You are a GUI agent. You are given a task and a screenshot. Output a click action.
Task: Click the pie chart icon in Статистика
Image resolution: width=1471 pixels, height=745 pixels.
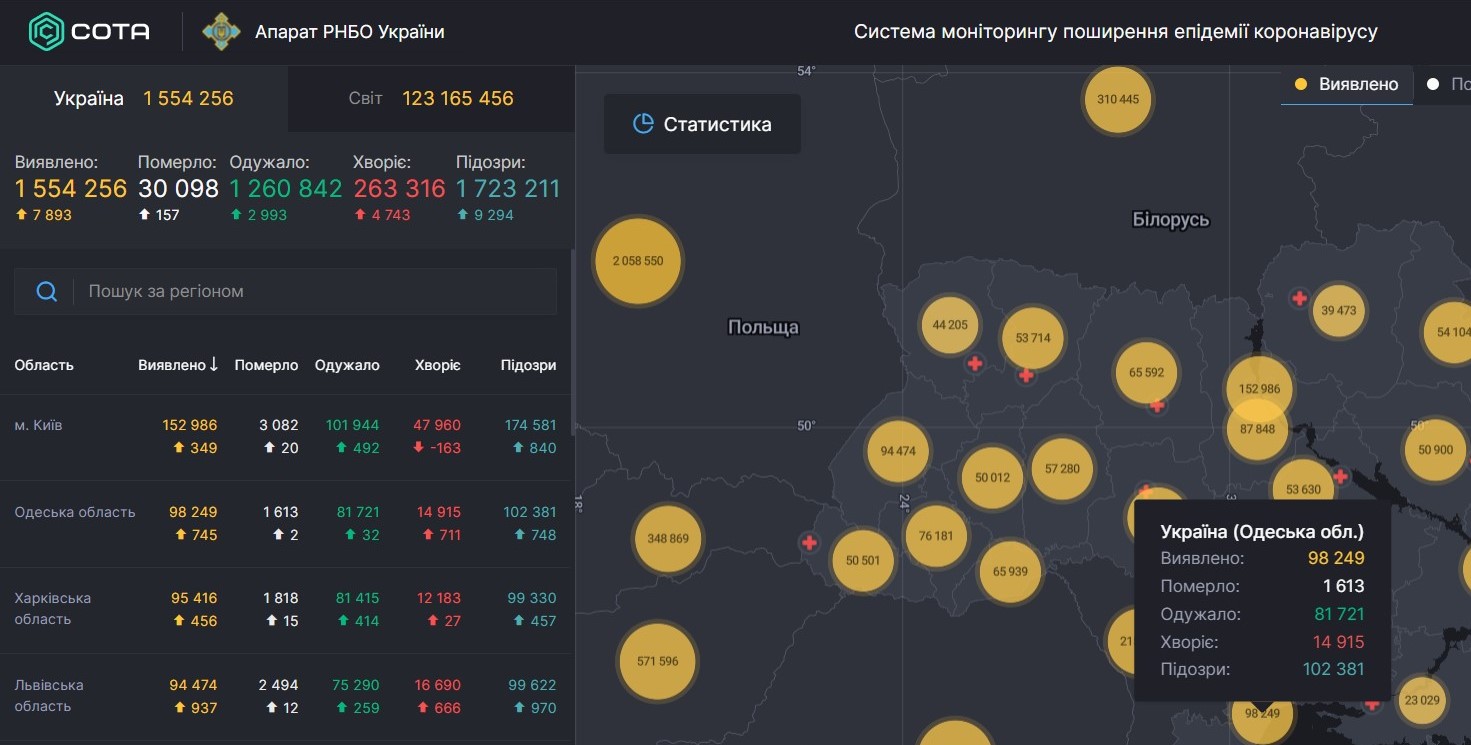click(643, 124)
